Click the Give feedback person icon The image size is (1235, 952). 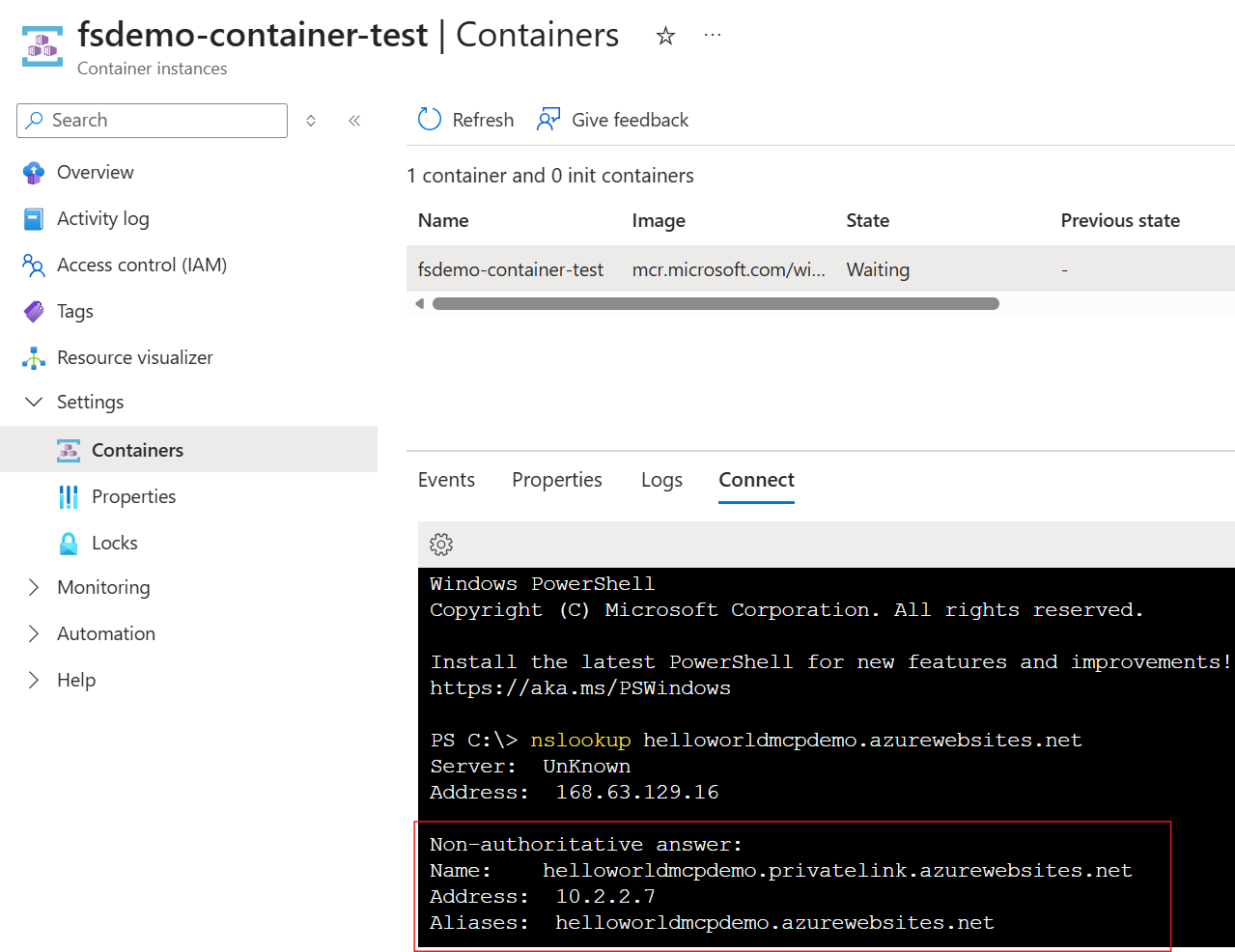[x=548, y=119]
